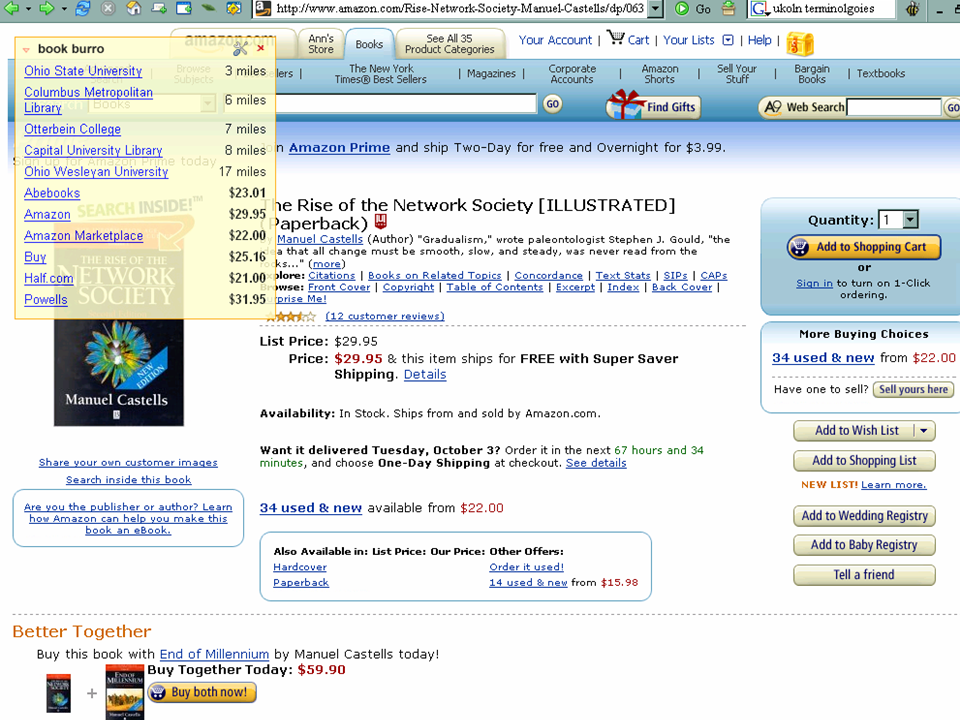Click Add to Shopping Cart button

864,247
